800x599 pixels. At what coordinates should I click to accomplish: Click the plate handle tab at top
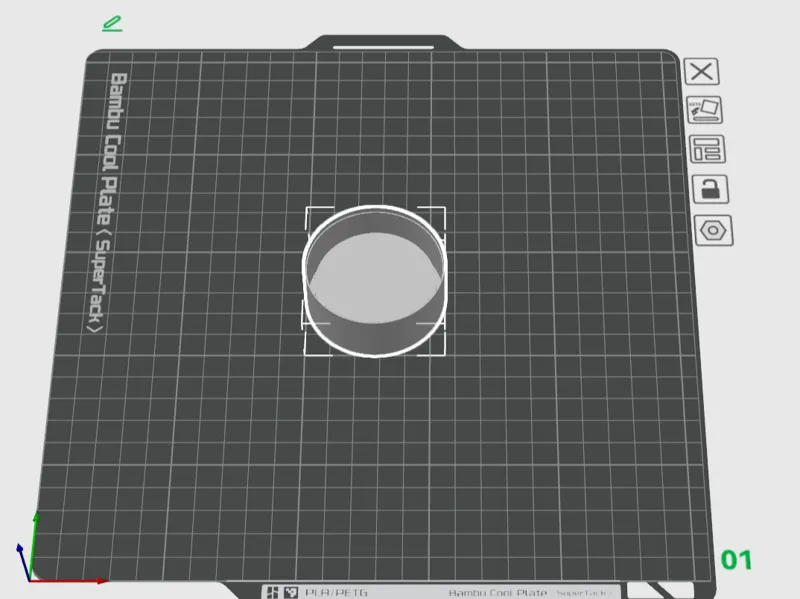(384, 43)
